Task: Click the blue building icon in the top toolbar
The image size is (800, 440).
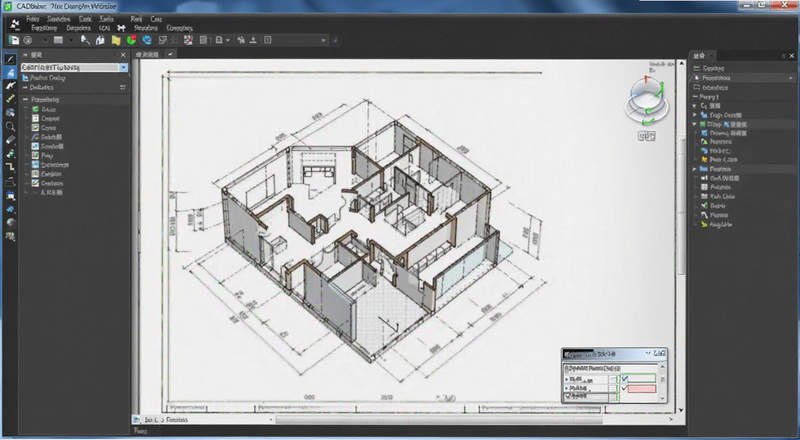Action: 100,40
